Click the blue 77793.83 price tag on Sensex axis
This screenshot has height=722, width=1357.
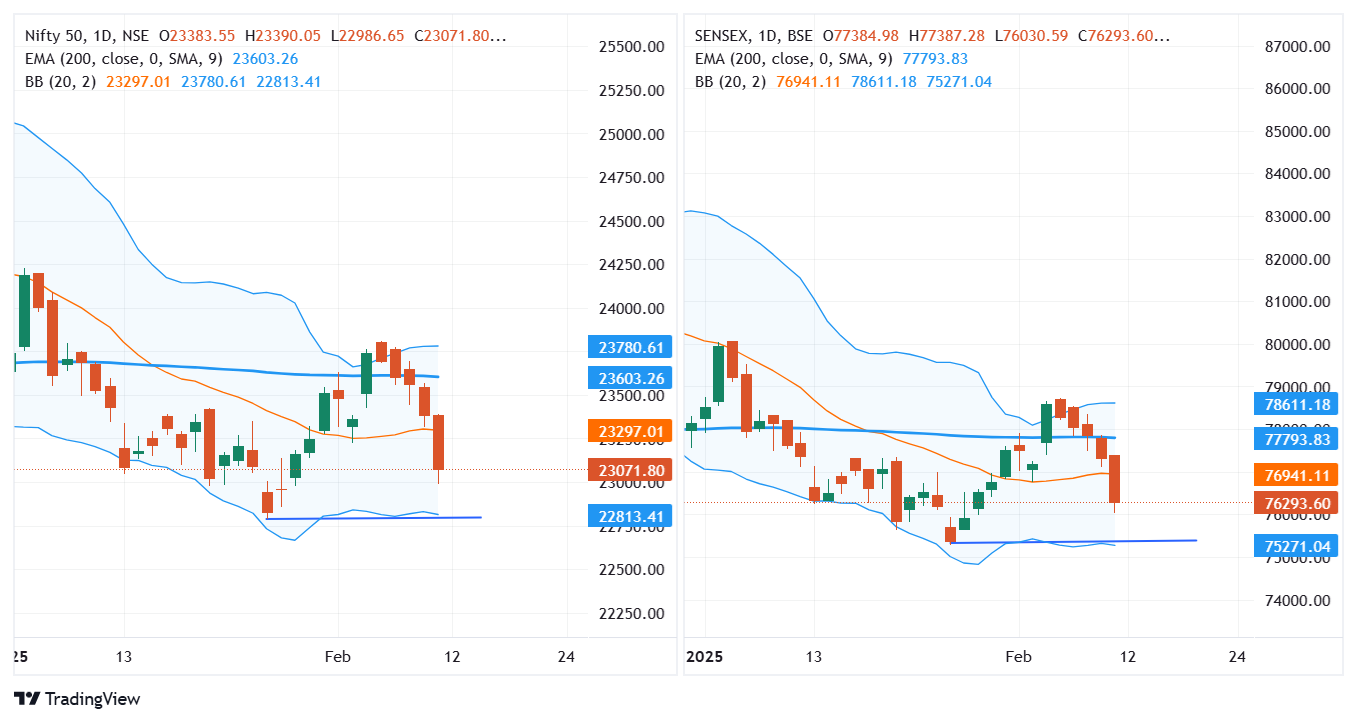[1295, 438]
